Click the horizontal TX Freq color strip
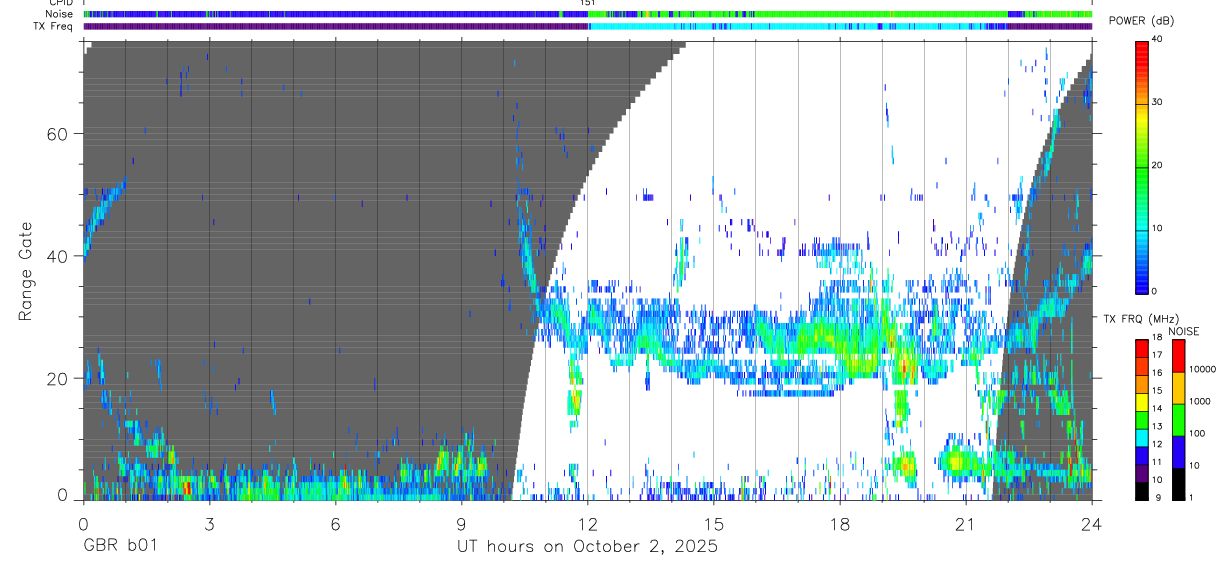The width and height of the screenshot is (1228, 567). (588, 26)
